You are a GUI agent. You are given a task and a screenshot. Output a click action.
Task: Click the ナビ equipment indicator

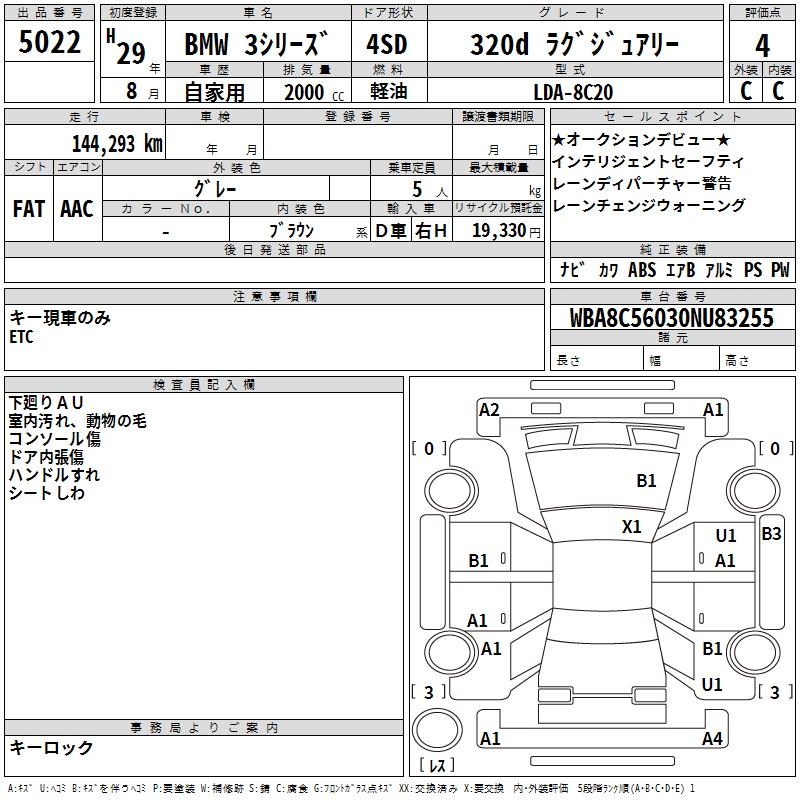click(572, 270)
